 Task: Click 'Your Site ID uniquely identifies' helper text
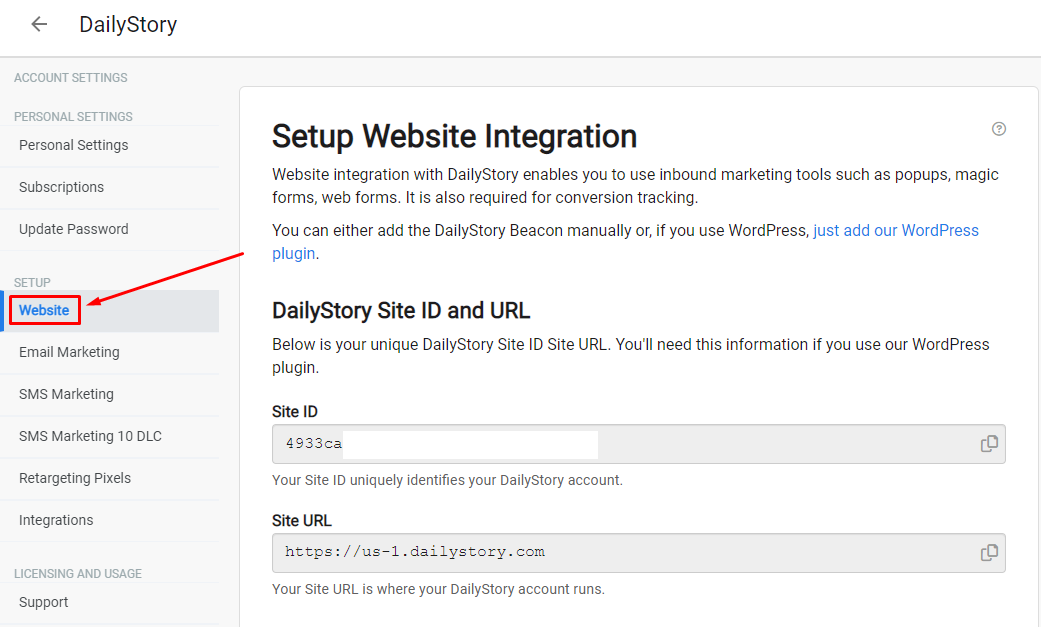447,480
